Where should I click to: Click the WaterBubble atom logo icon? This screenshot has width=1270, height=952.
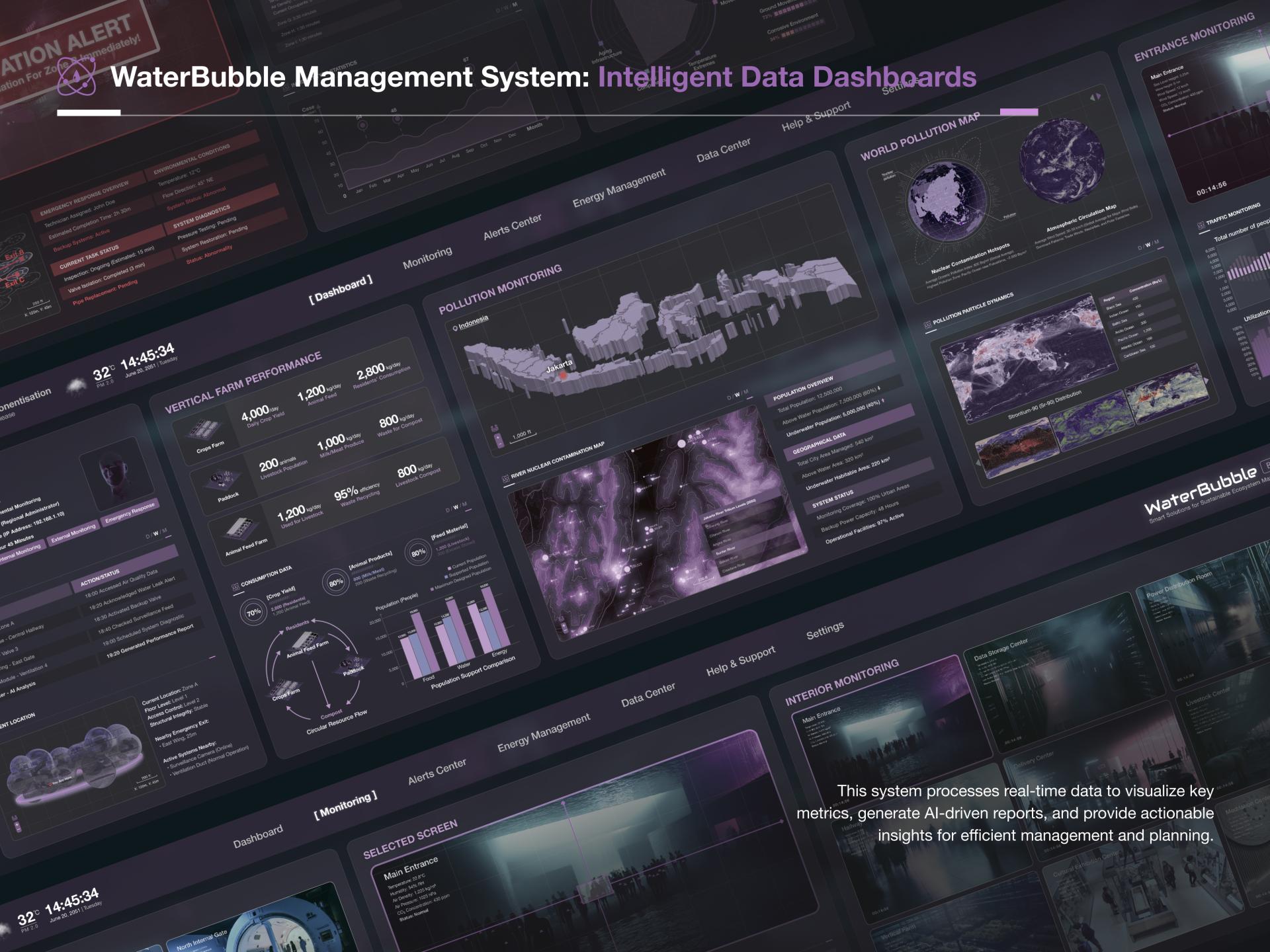point(76,77)
